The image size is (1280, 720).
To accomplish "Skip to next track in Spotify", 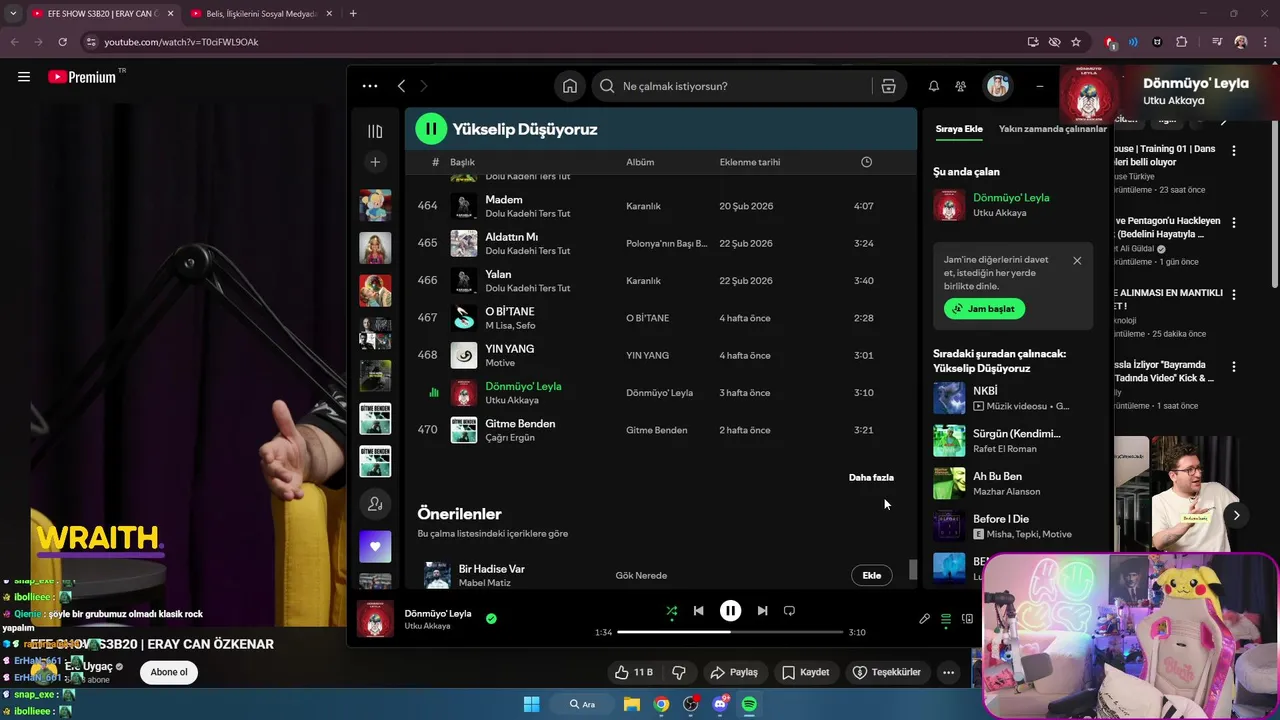I will pos(762,610).
